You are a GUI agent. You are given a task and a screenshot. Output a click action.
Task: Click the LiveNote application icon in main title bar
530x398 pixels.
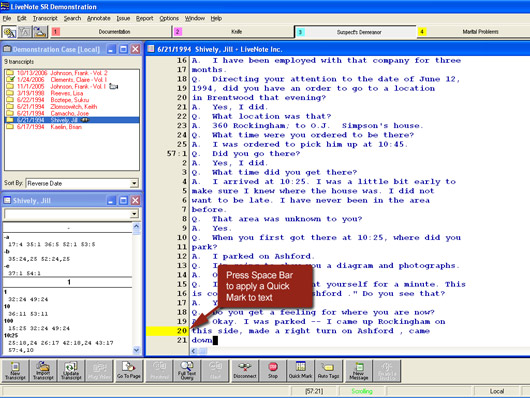click(x=5, y=6)
